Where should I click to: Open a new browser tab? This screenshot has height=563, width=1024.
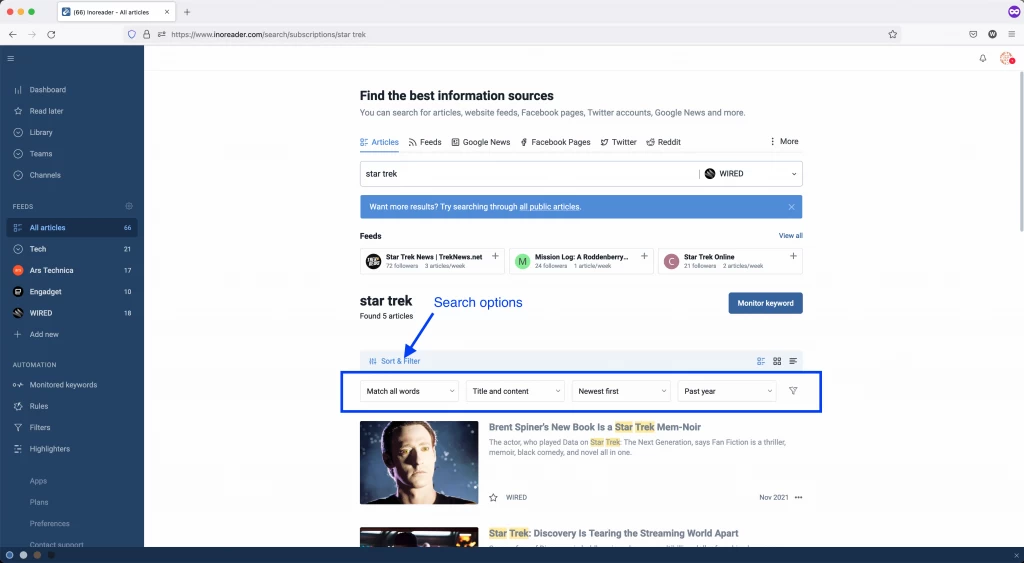[x=187, y=12]
